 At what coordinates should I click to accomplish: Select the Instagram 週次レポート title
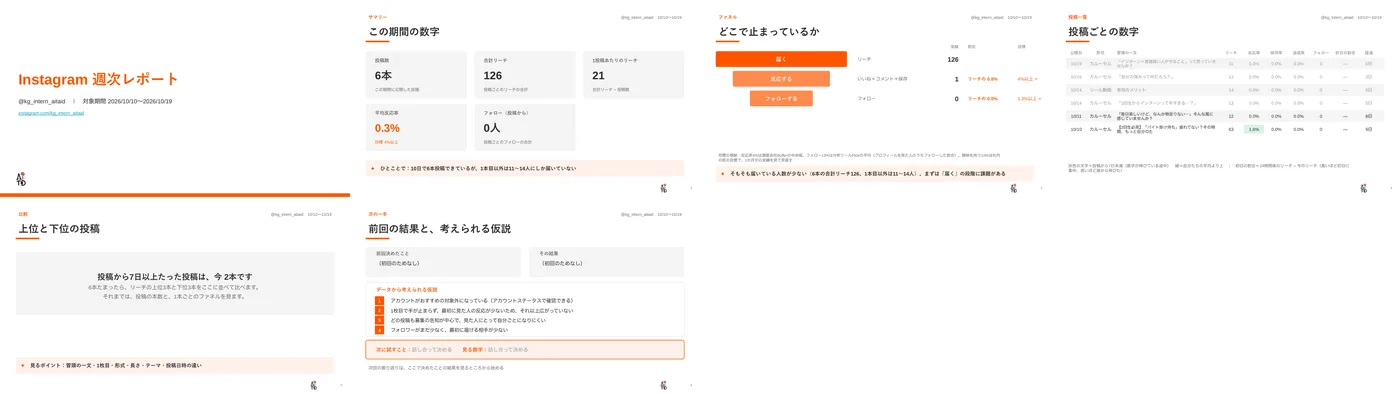98,79
